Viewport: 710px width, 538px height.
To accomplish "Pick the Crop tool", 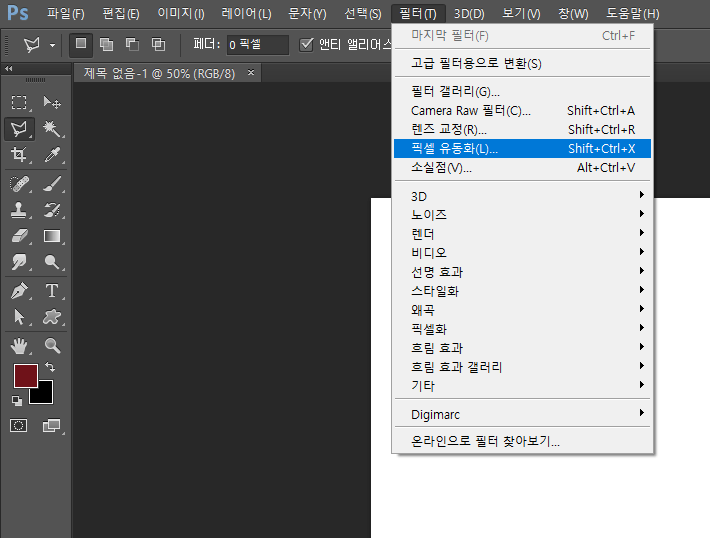I will tap(19, 155).
